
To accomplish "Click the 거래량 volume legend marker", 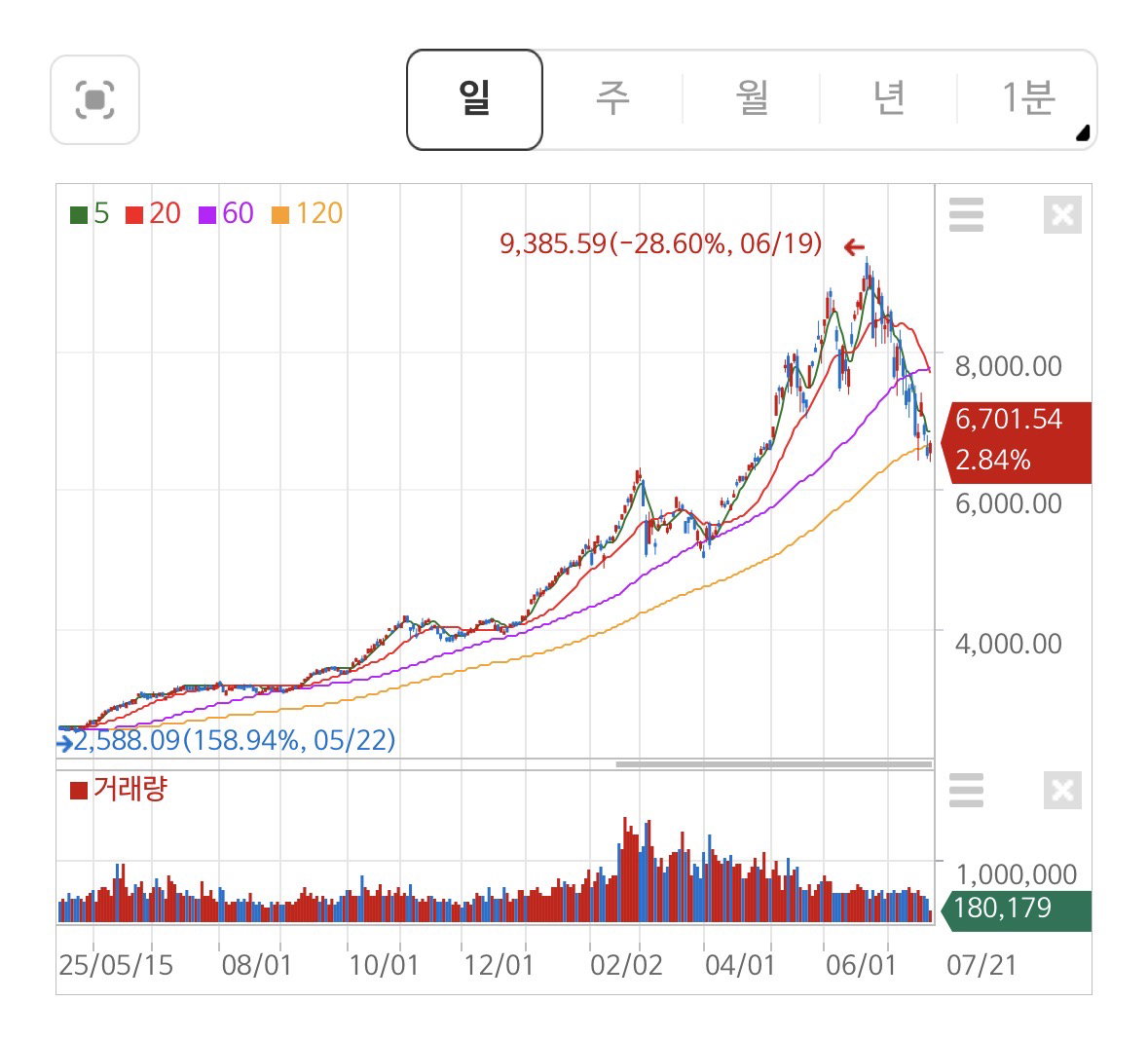I will pos(78,791).
